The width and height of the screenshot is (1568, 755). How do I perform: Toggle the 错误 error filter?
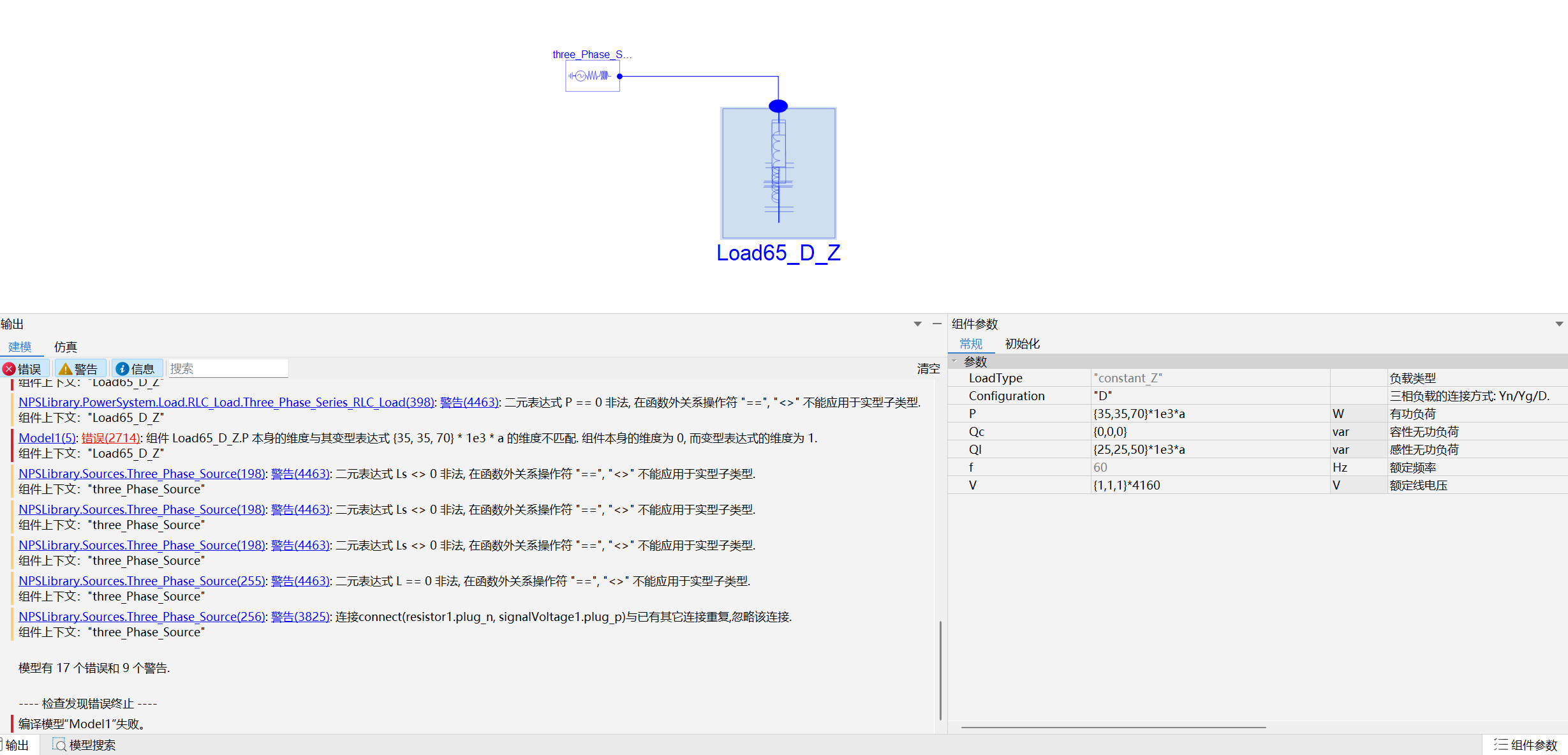click(x=23, y=369)
